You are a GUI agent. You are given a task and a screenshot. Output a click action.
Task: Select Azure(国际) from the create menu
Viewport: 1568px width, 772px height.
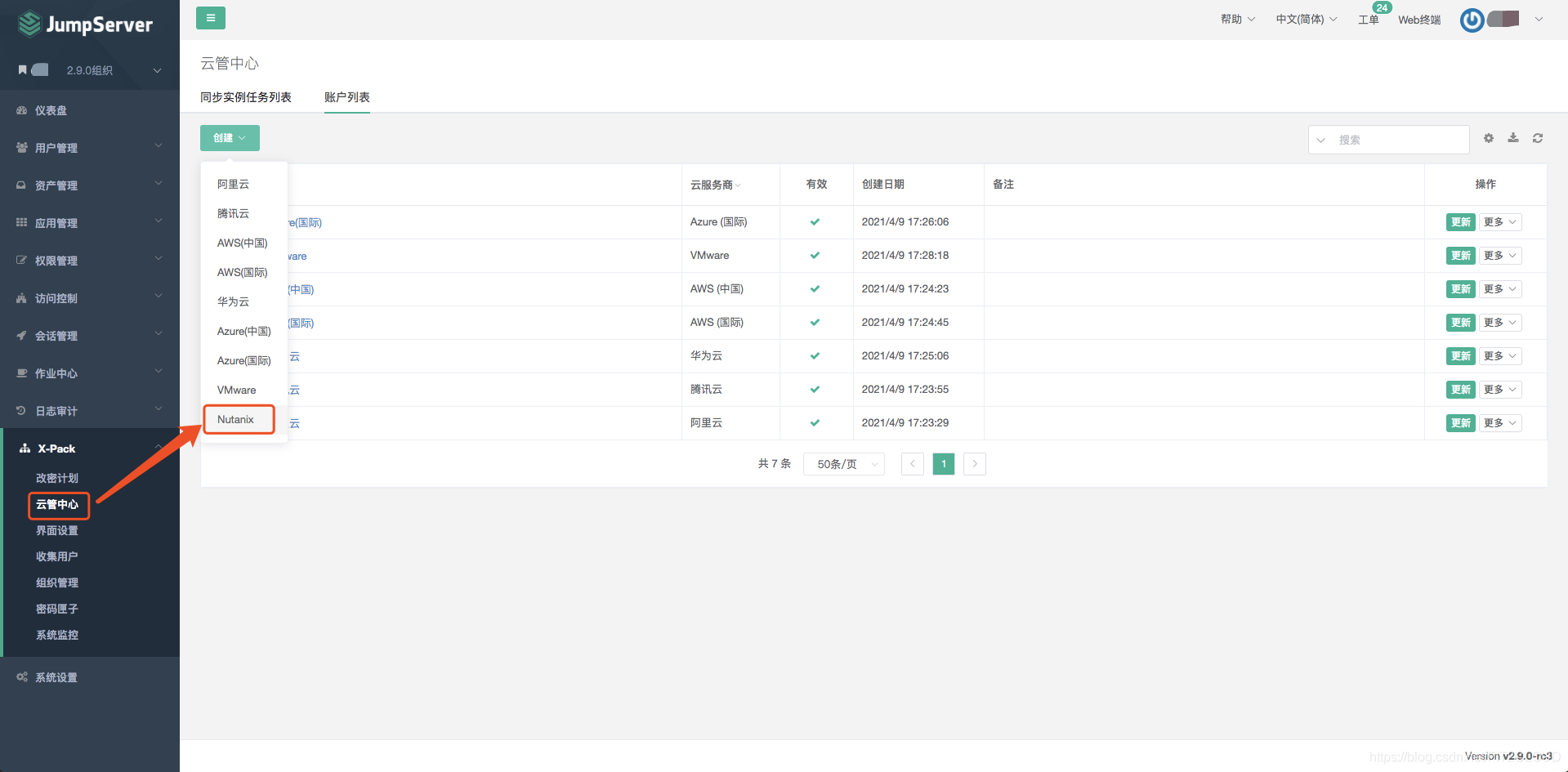click(244, 361)
